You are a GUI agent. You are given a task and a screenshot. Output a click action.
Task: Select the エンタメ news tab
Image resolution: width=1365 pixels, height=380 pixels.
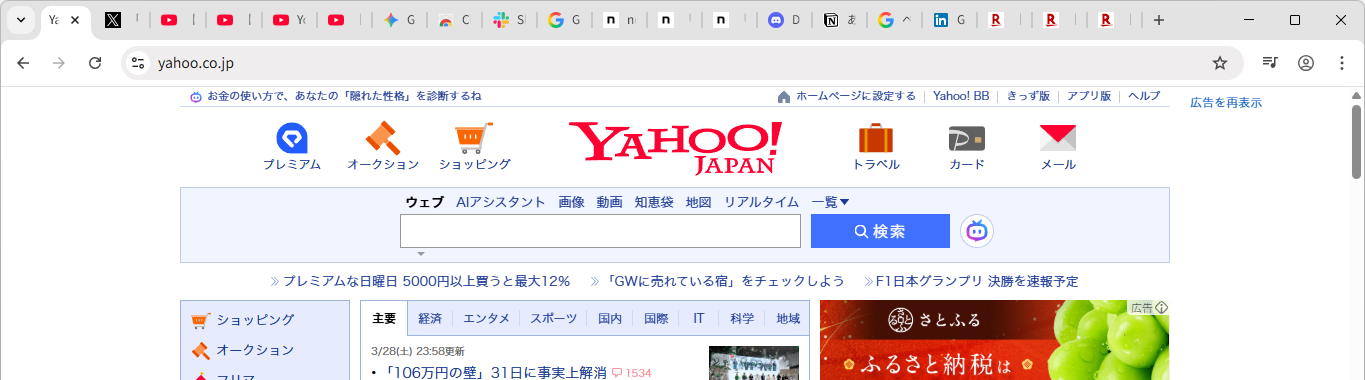(485, 319)
